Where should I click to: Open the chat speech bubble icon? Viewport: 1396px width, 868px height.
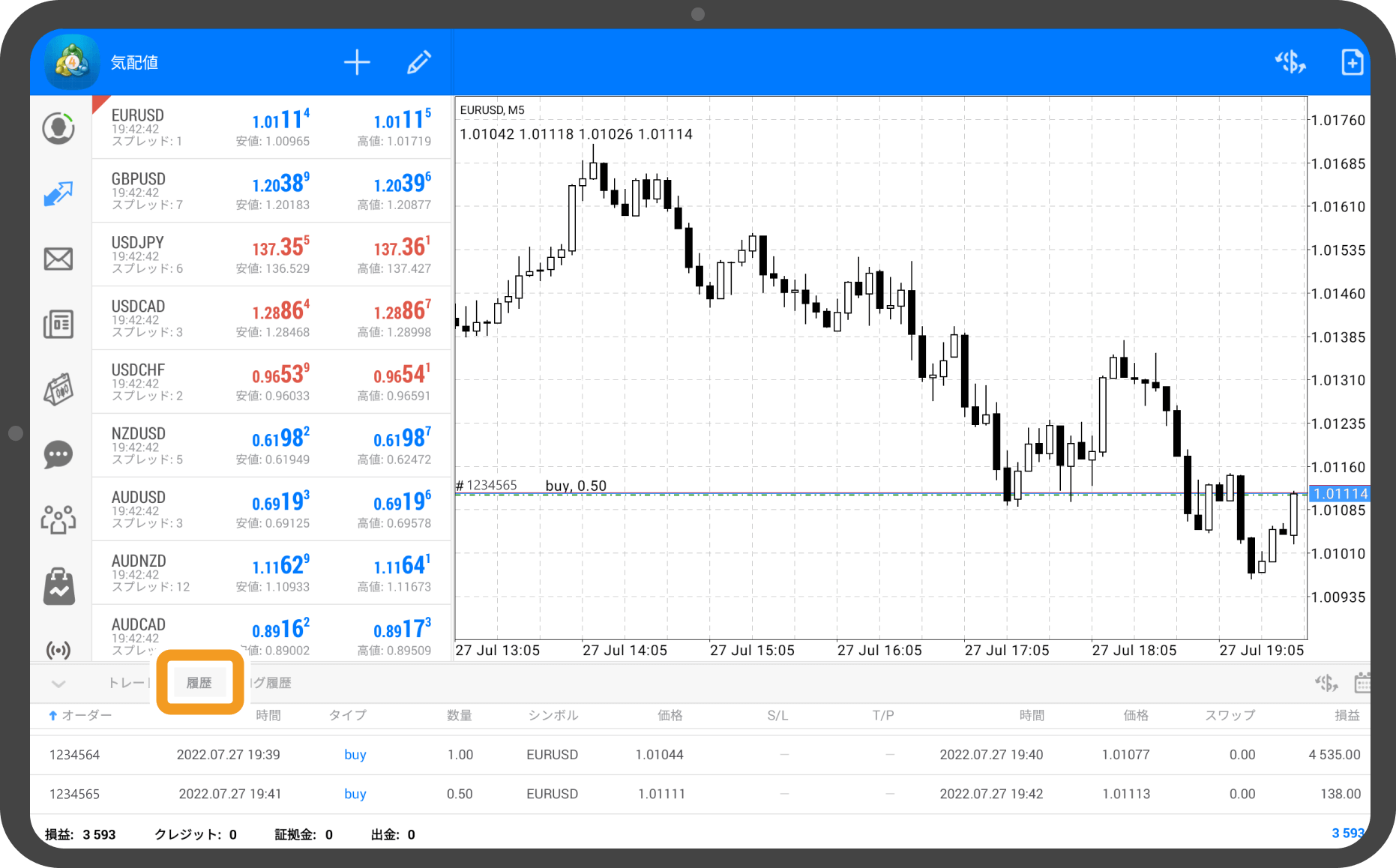click(x=58, y=454)
